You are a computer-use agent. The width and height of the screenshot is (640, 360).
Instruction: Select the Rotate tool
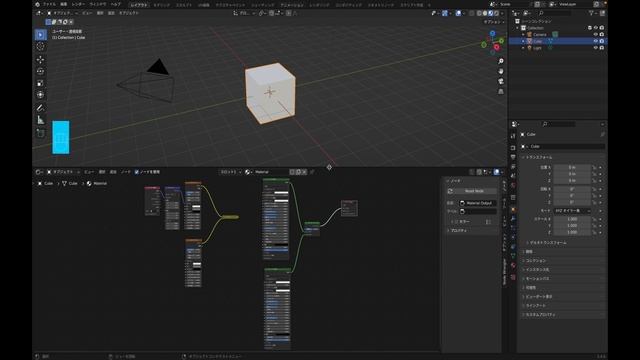pyautogui.click(x=40, y=71)
